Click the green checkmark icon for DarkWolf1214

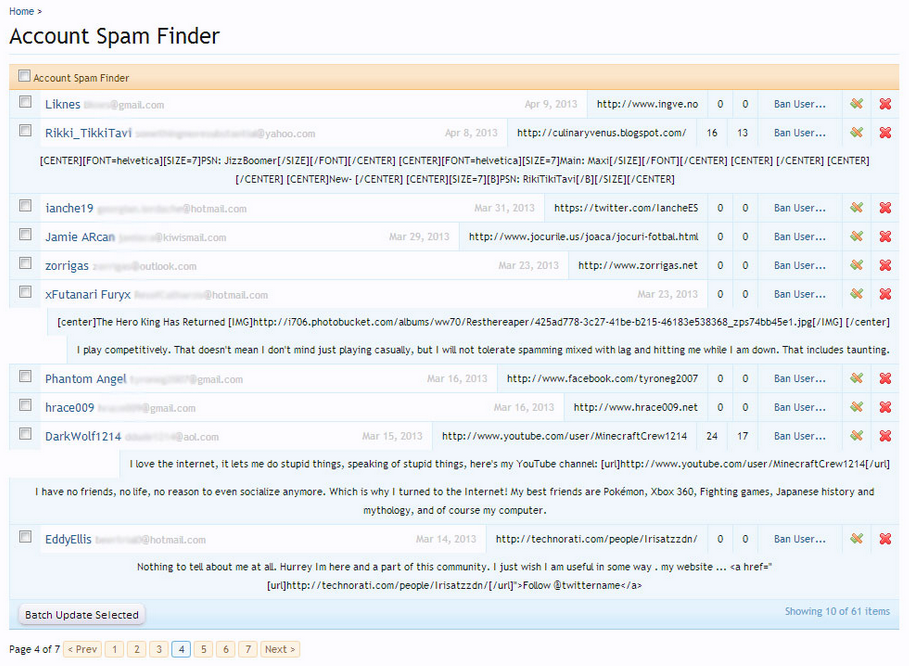pos(856,437)
